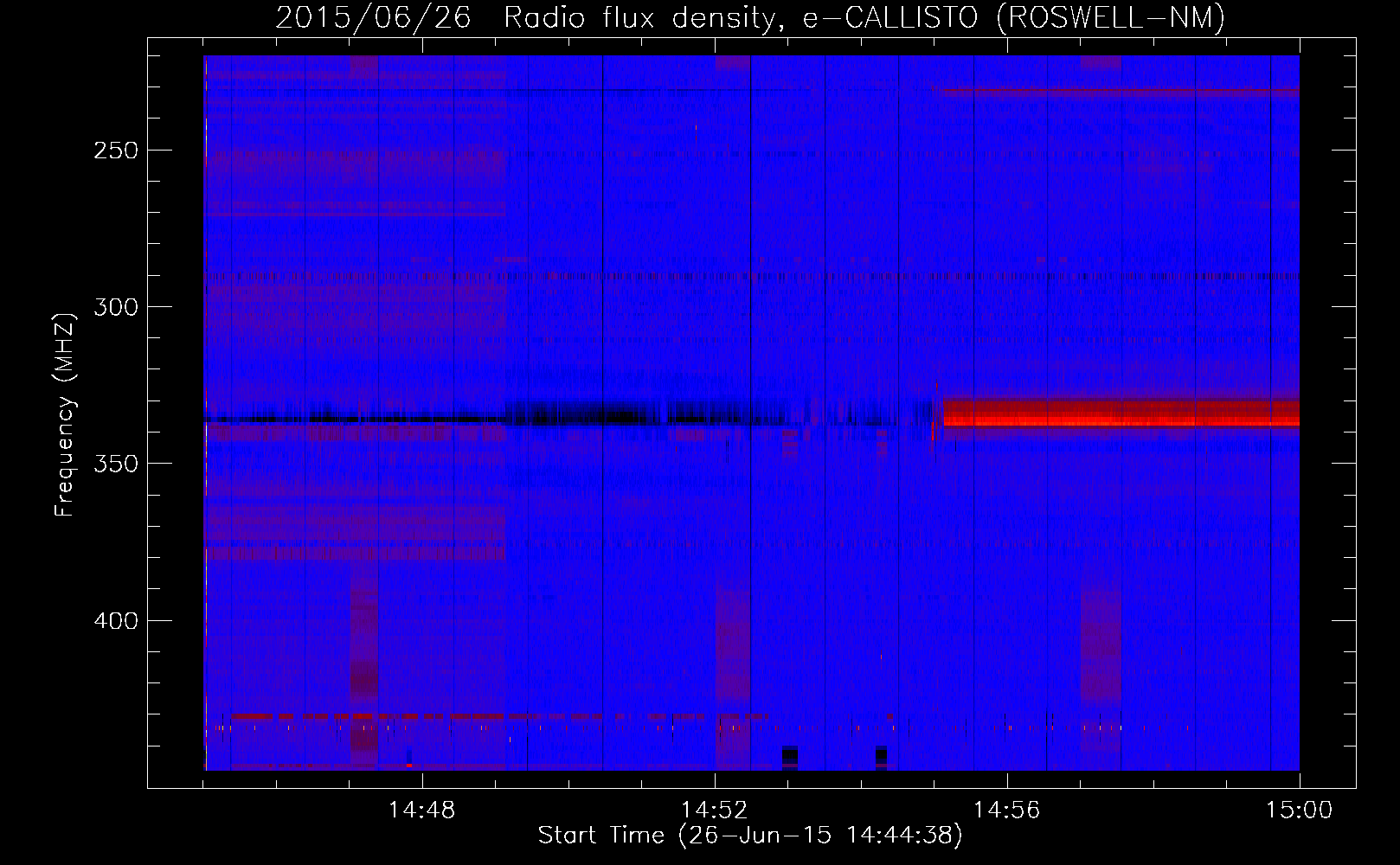1400x865 pixels.
Task: Click the 'Frequency (MHZ)' axis label
Action: [65, 414]
